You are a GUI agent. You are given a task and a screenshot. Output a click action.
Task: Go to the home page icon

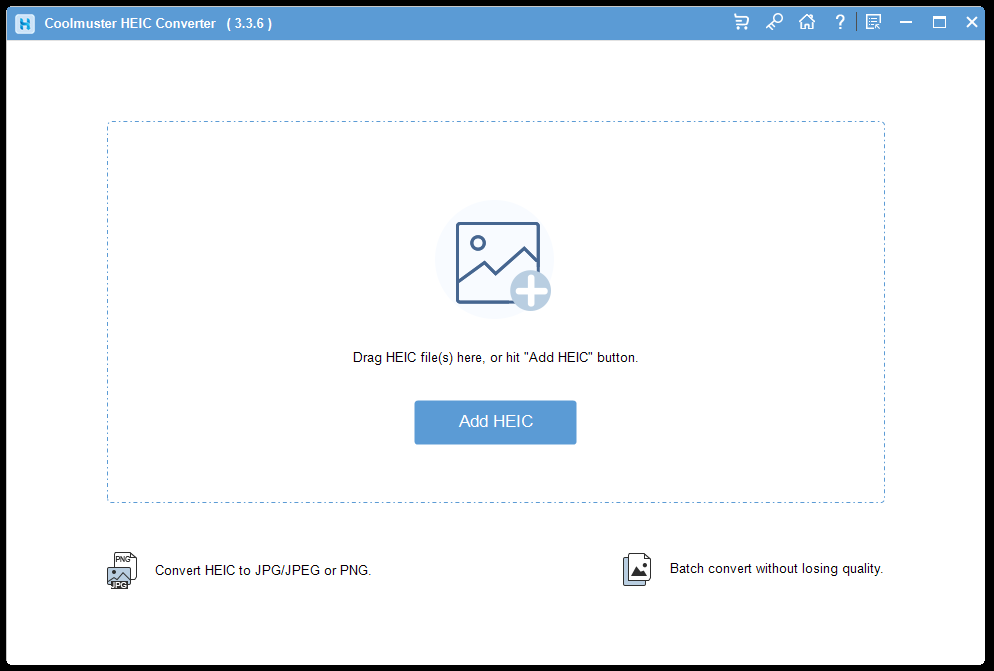(x=807, y=22)
